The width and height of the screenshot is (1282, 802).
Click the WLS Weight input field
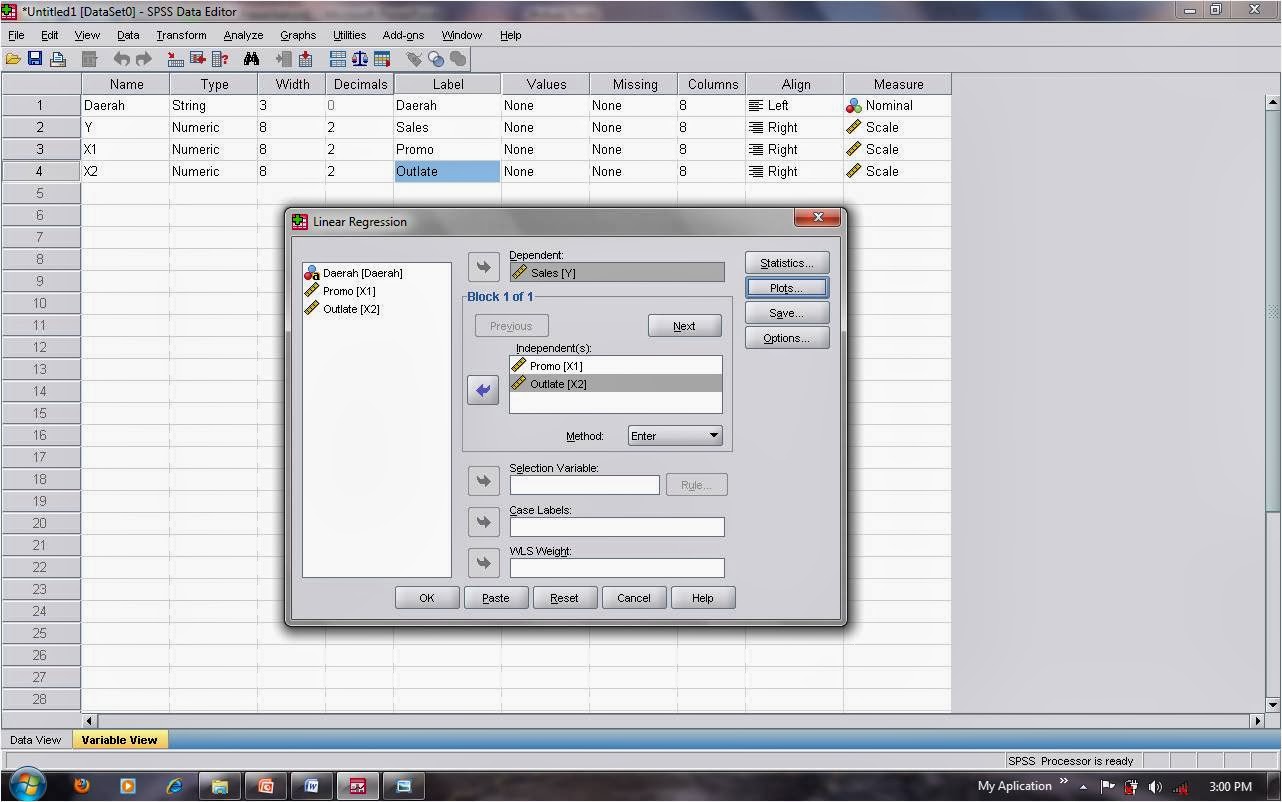pyautogui.click(x=617, y=568)
